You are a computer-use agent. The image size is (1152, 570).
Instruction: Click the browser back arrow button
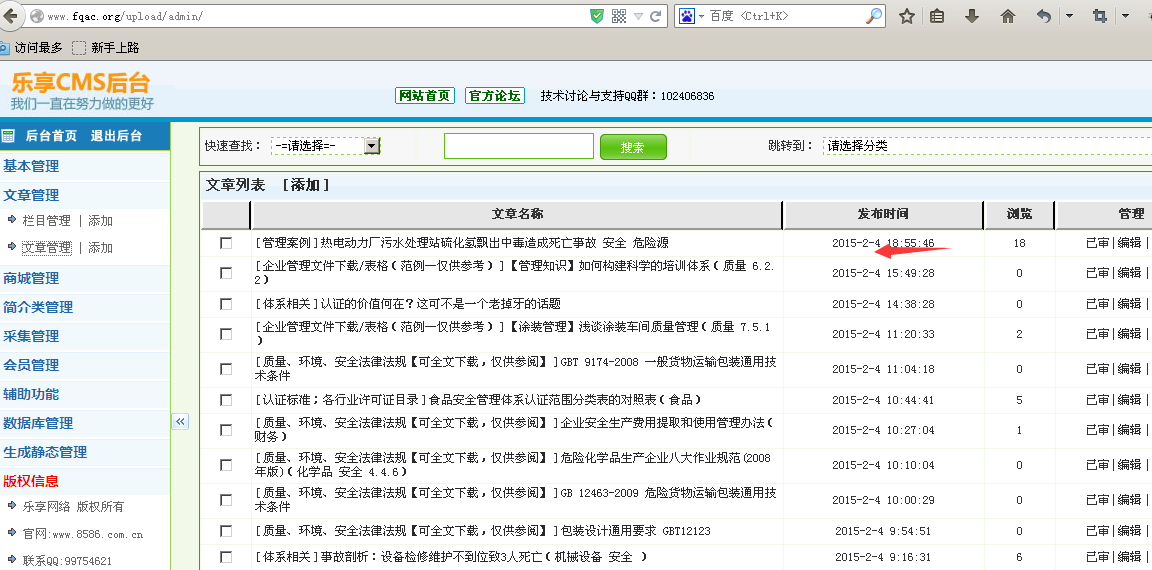point(10,15)
